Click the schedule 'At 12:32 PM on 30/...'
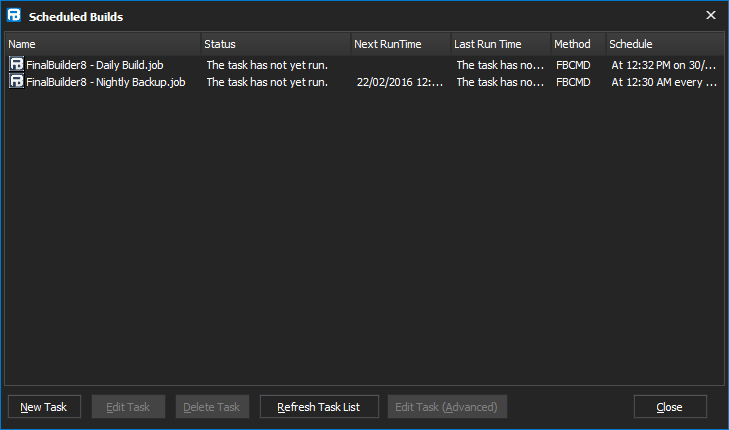Image resolution: width=729 pixels, height=430 pixels. coord(664,65)
